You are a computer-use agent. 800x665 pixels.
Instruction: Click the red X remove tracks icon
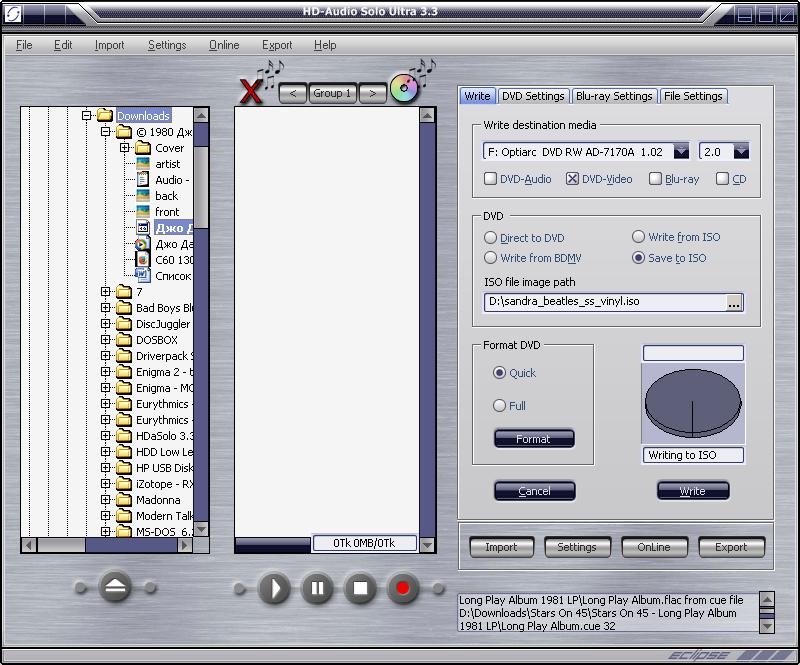[251, 91]
